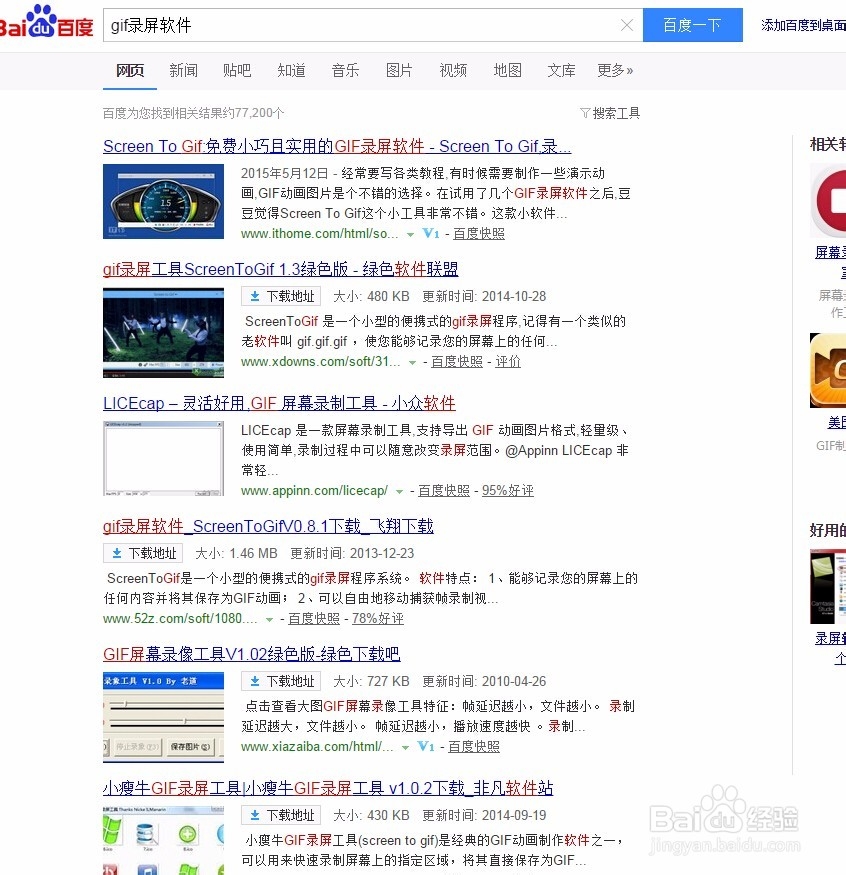
Task: Click 评价 link on xdowns result
Action: pyautogui.click(x=508, y=362)
